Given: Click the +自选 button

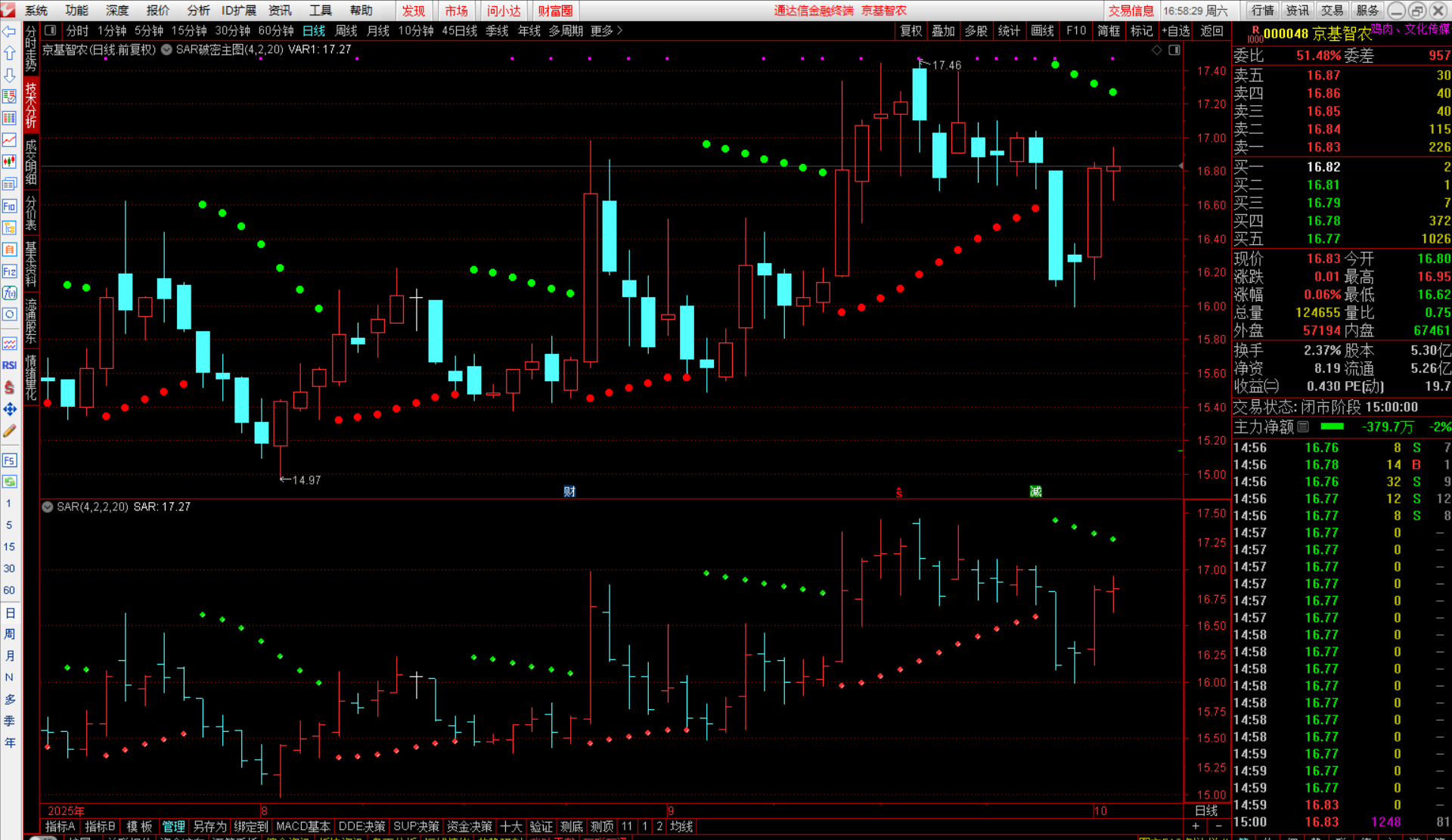Looking at the screenshot, I should [1176, 31].
